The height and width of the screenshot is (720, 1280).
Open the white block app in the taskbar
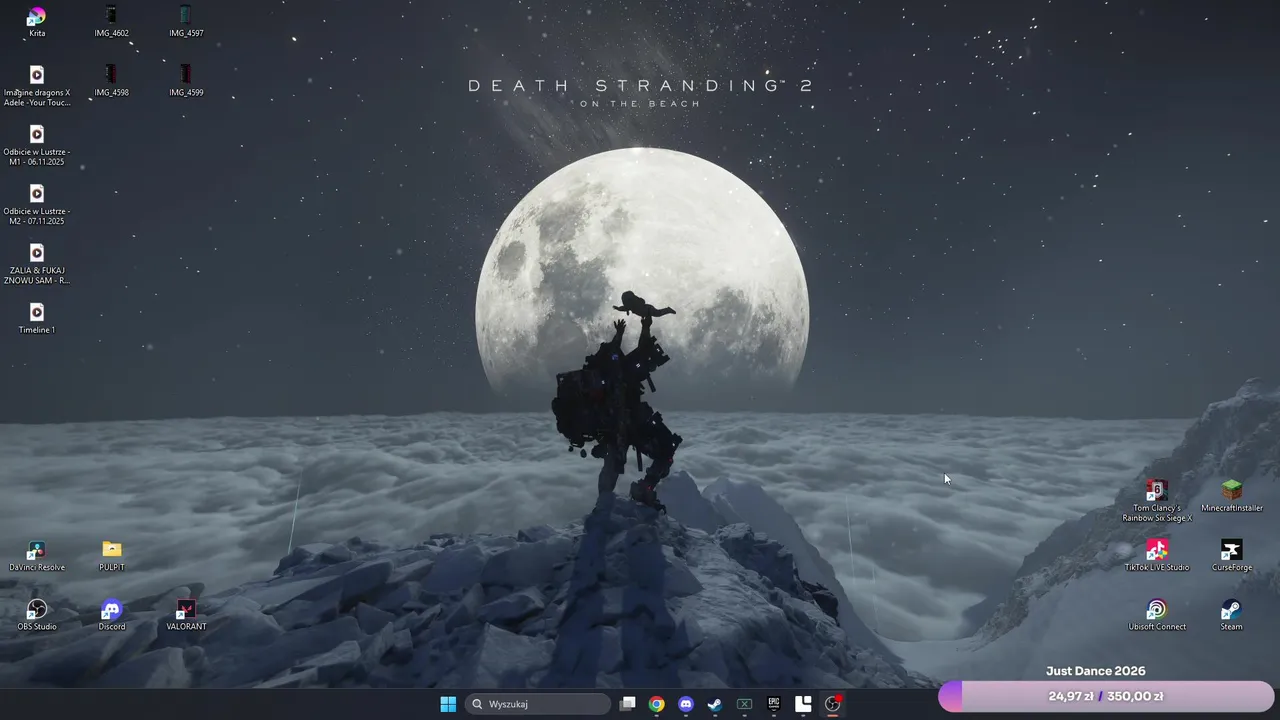803,704
